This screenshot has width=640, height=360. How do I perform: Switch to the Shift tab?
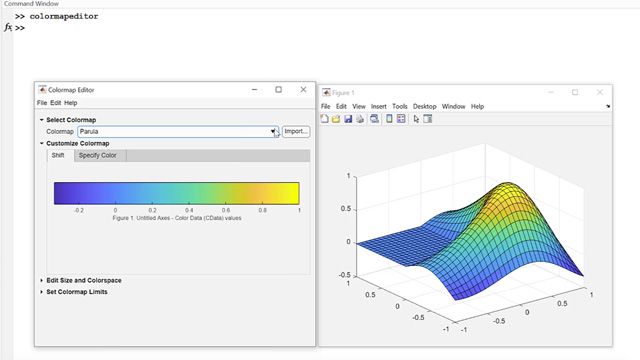pyautogui.click(x=60, y=156)
